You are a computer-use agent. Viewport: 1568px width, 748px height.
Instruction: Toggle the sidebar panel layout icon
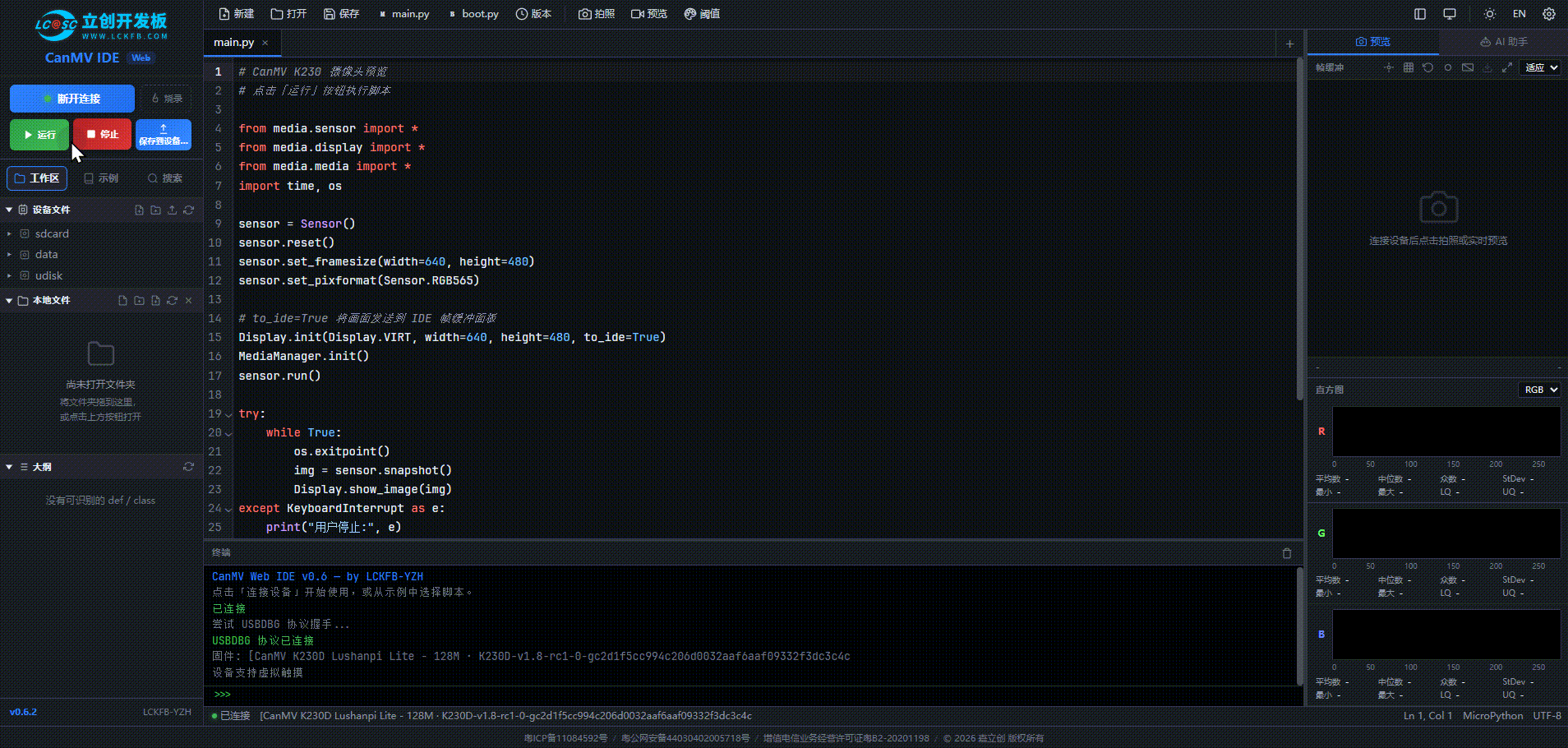point(1419,14)
